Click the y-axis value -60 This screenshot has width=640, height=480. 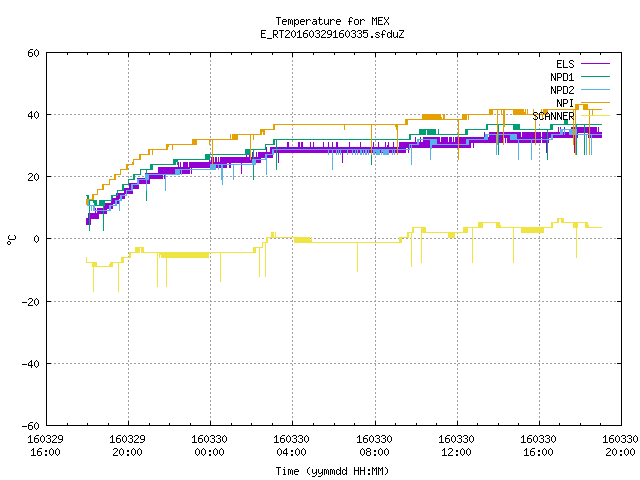pyautogui.click(x=31, y=426)
